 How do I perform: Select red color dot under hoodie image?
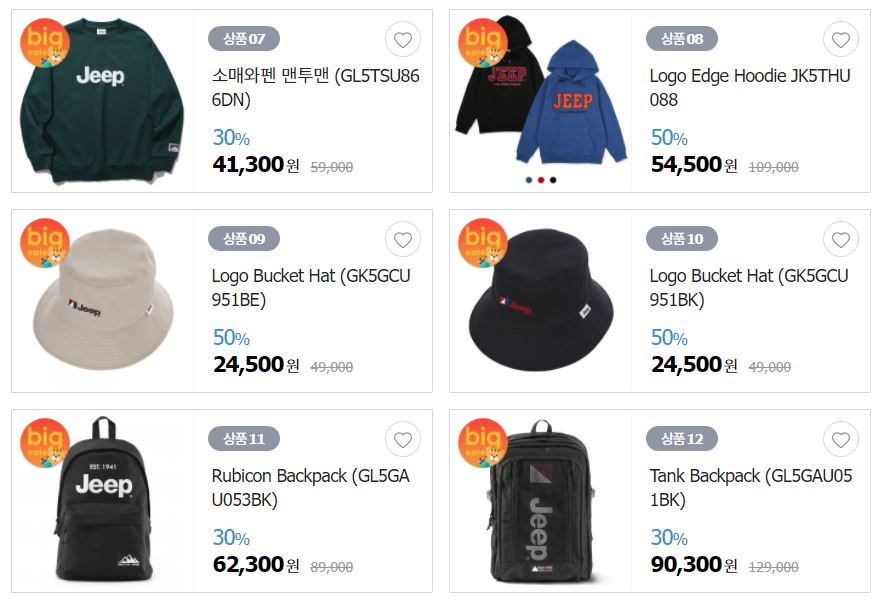541,180
